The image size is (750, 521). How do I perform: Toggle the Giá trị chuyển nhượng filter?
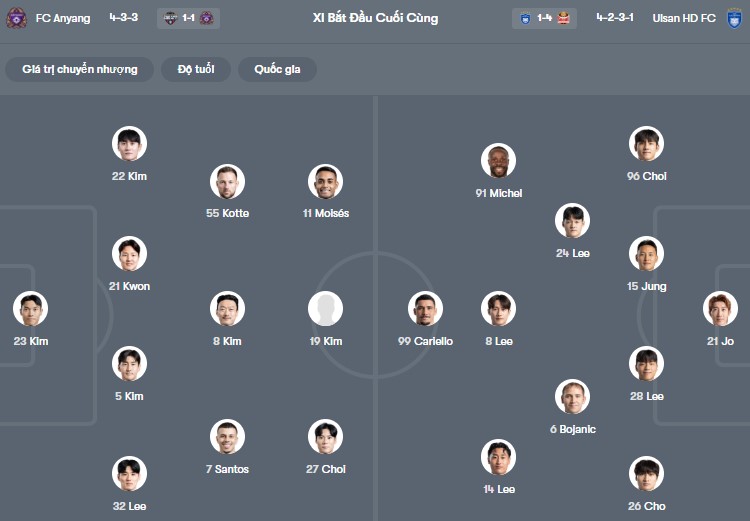coord(80,69)
